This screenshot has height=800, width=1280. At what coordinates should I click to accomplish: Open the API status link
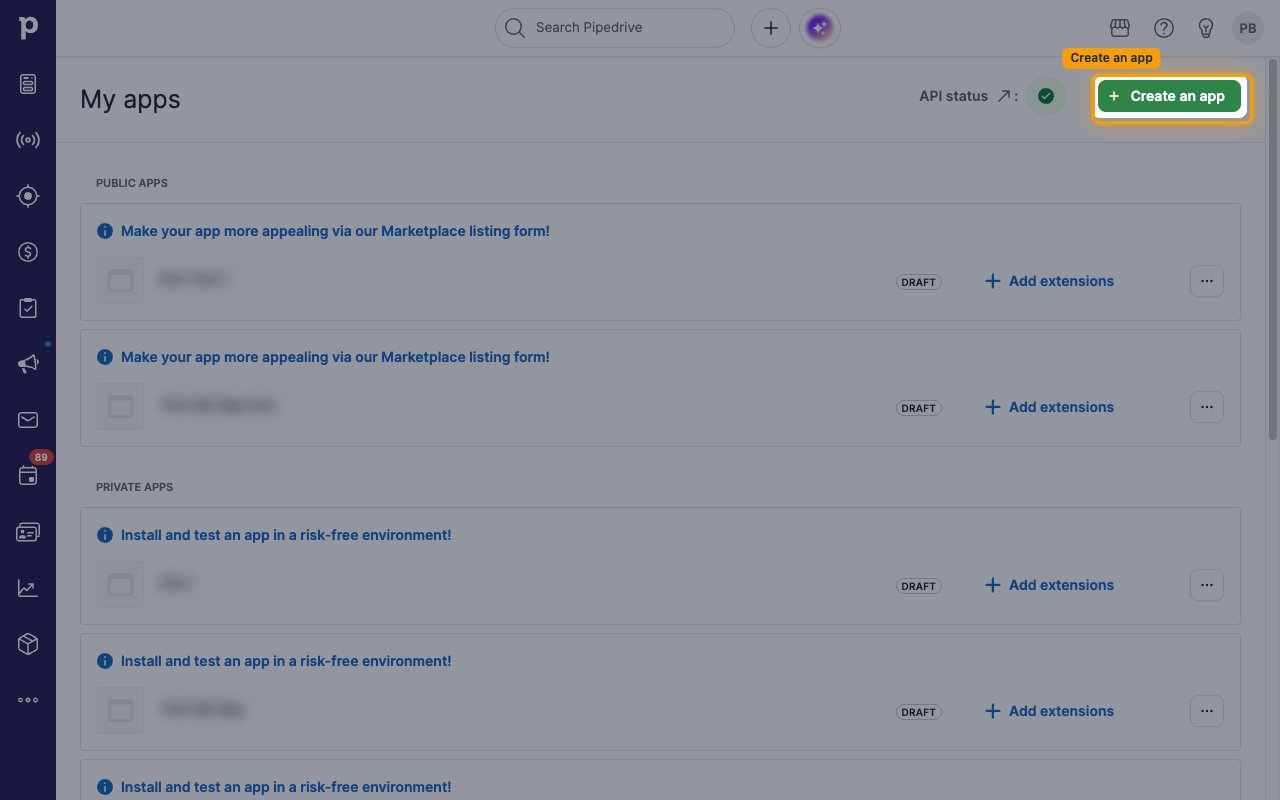[967, 96]
